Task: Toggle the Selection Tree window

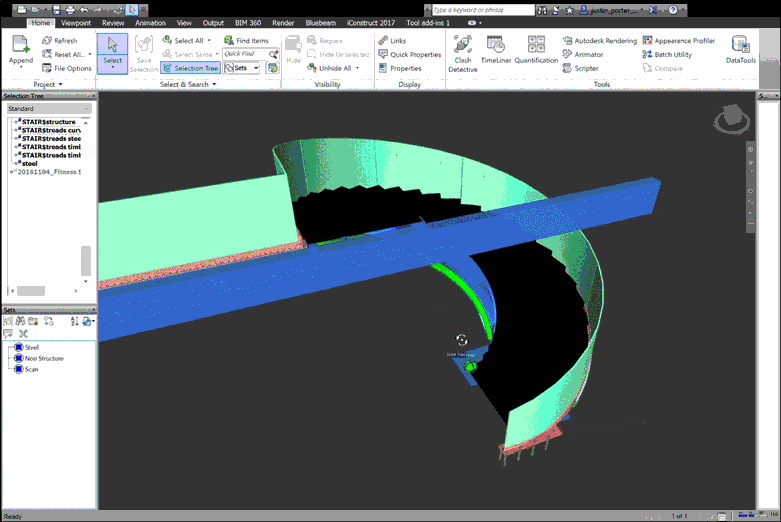Action: (190, 68)
